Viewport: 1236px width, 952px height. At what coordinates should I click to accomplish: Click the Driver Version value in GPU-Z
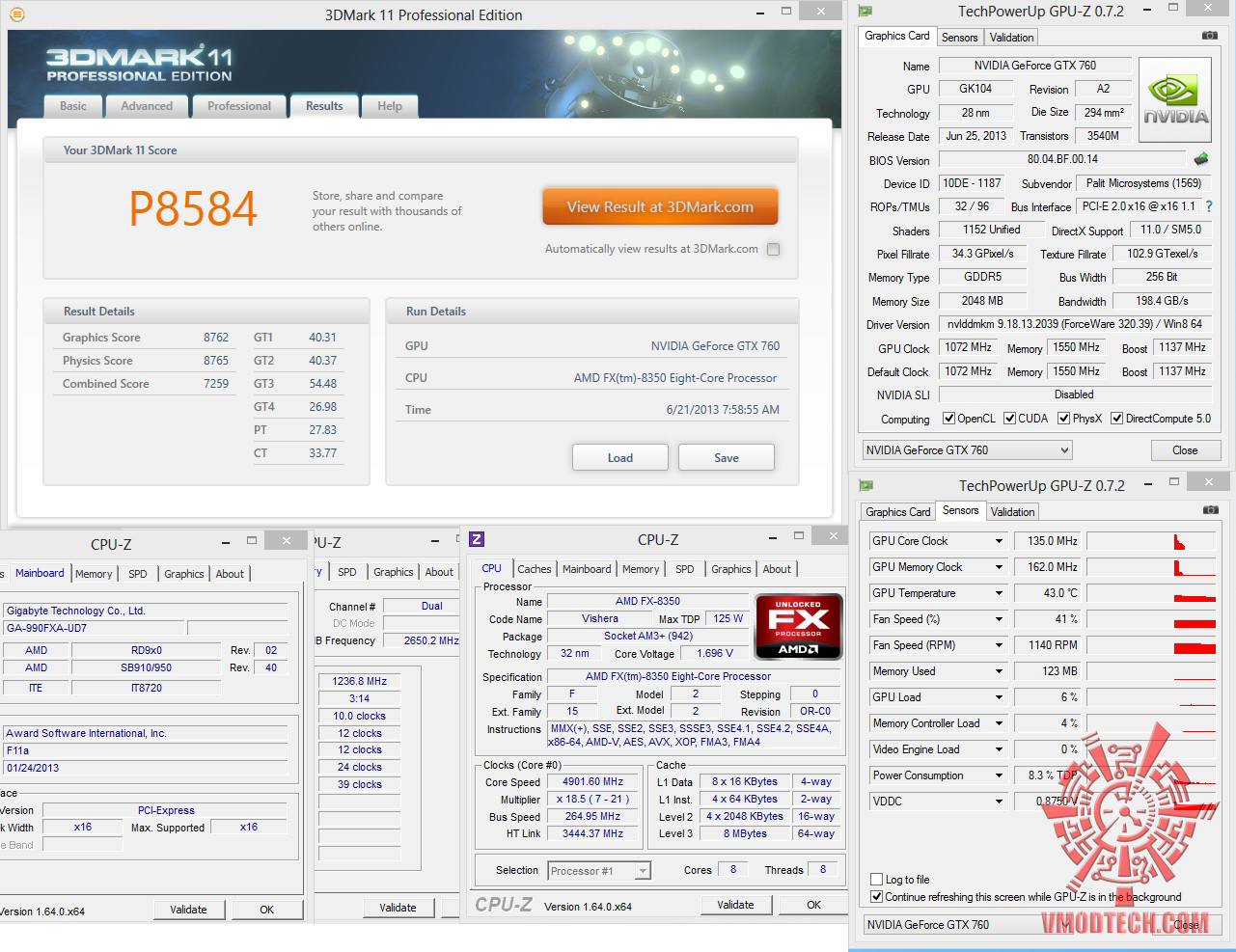1074,324
